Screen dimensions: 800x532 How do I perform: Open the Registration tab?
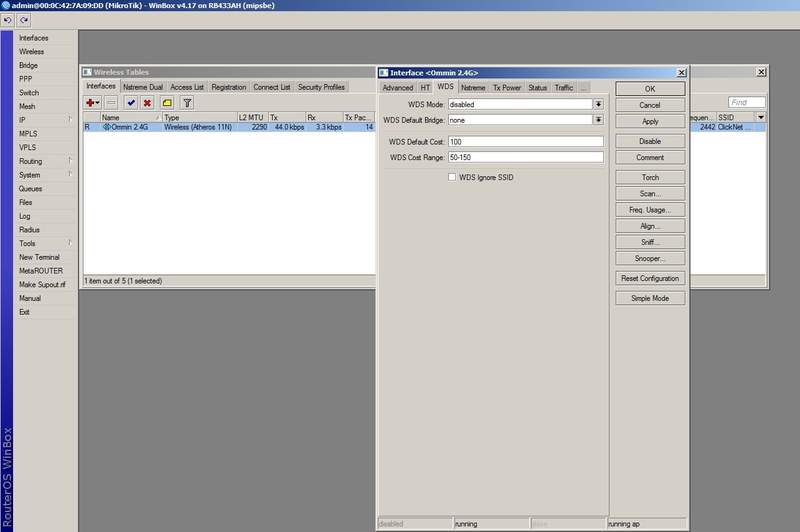[229, 87]
